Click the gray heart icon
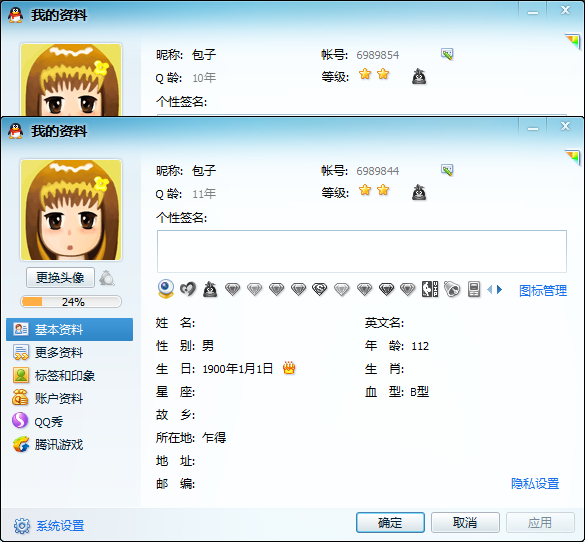Screen dimensions: 585x542 (188, 289)
